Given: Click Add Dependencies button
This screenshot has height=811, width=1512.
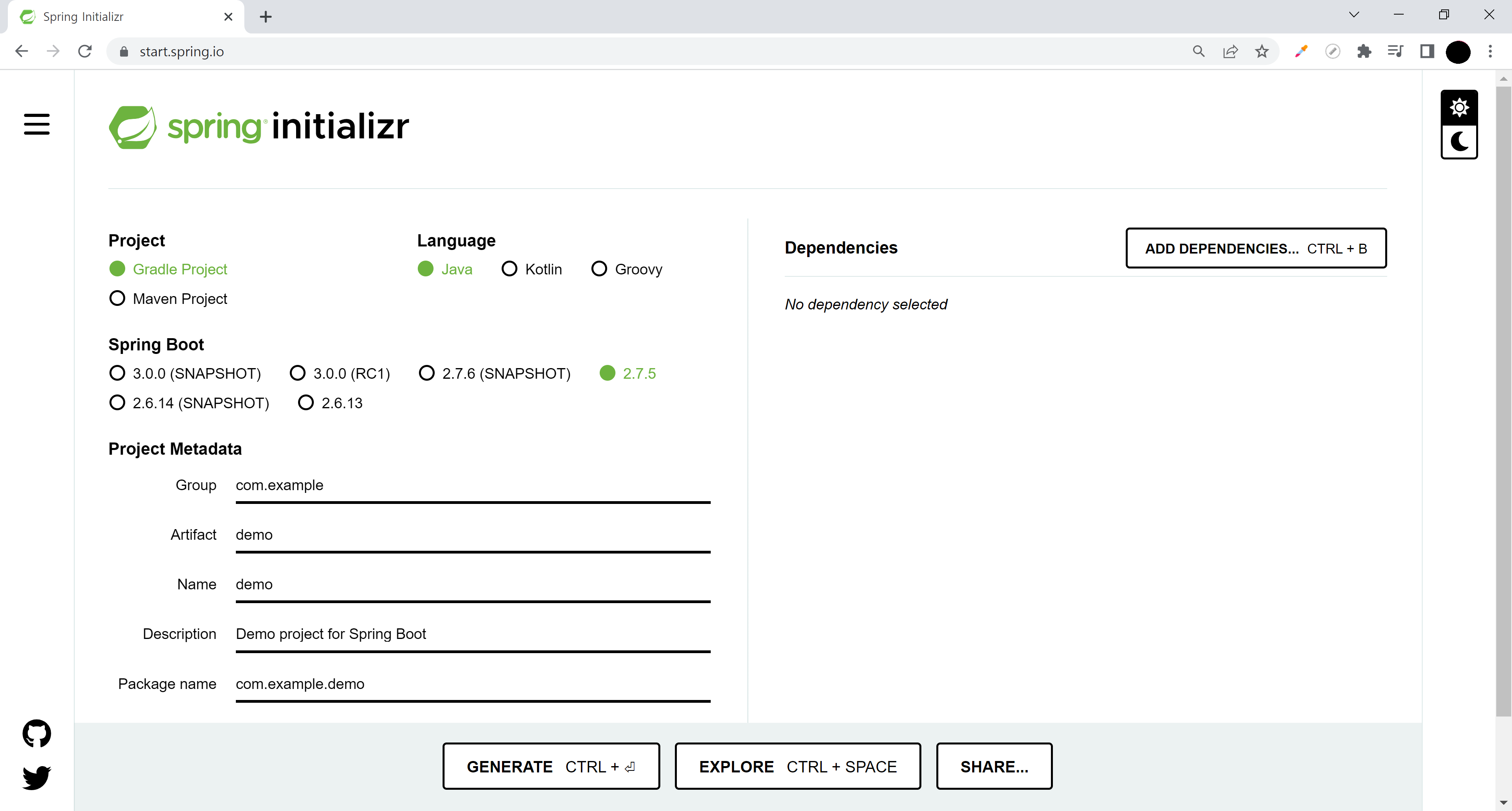Looking at the screenshot, I should [1256, 248].
